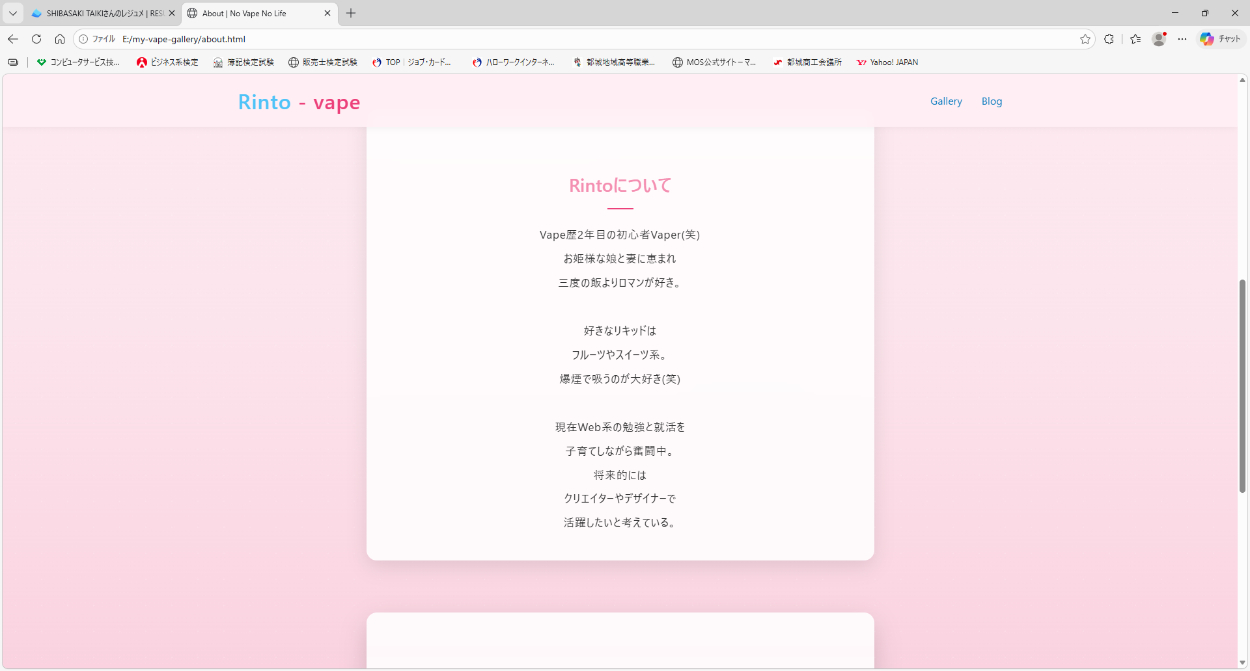Open the Extensions puzzle icon
The width and height of the screenshot is (1250, 671).
pyautogui.click(x=1109, y=39)
